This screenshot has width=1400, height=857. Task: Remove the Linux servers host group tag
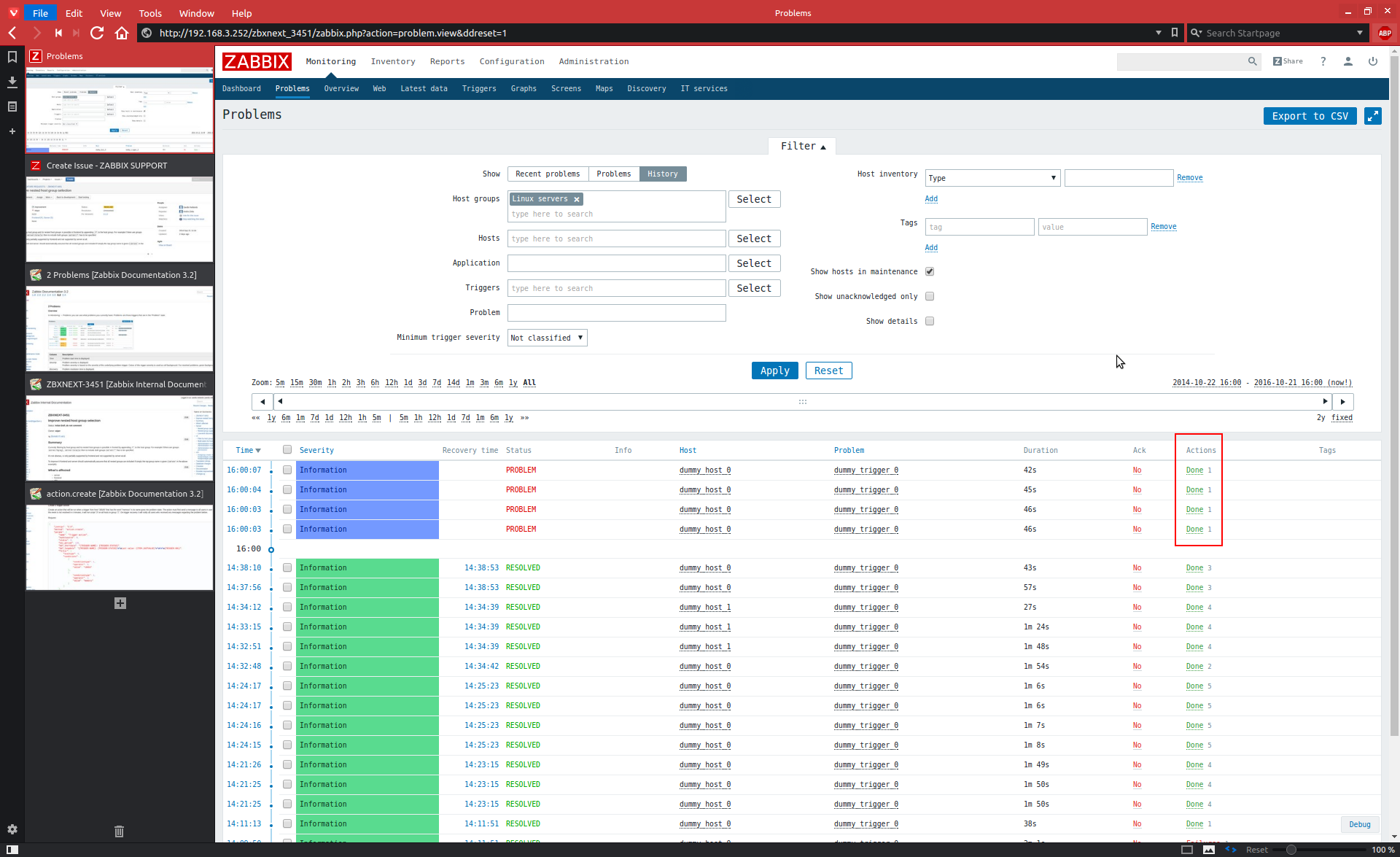[577, 199]
